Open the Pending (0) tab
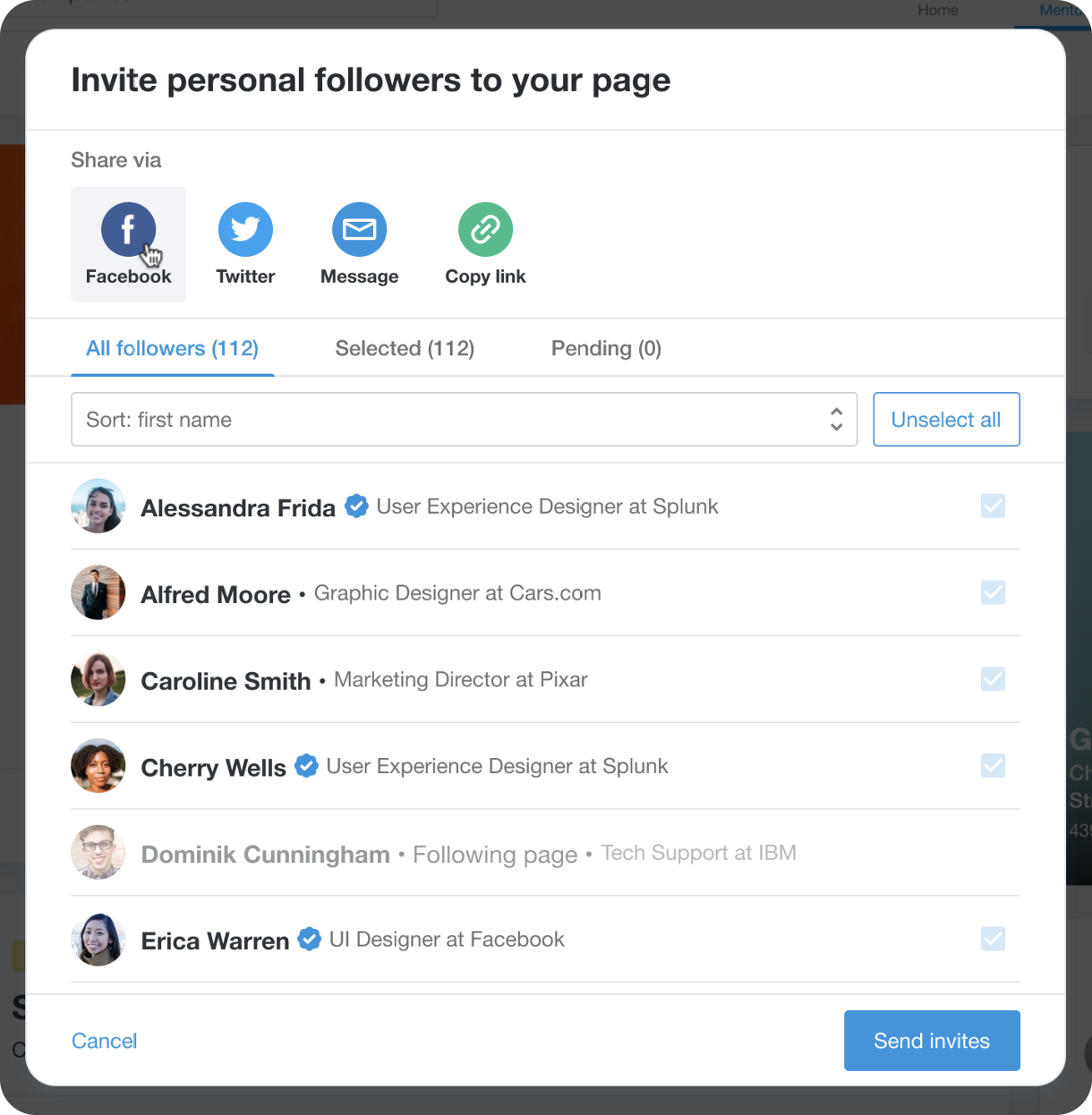Viewport: 1092px width, 1115px height. (x=606, y=348)
